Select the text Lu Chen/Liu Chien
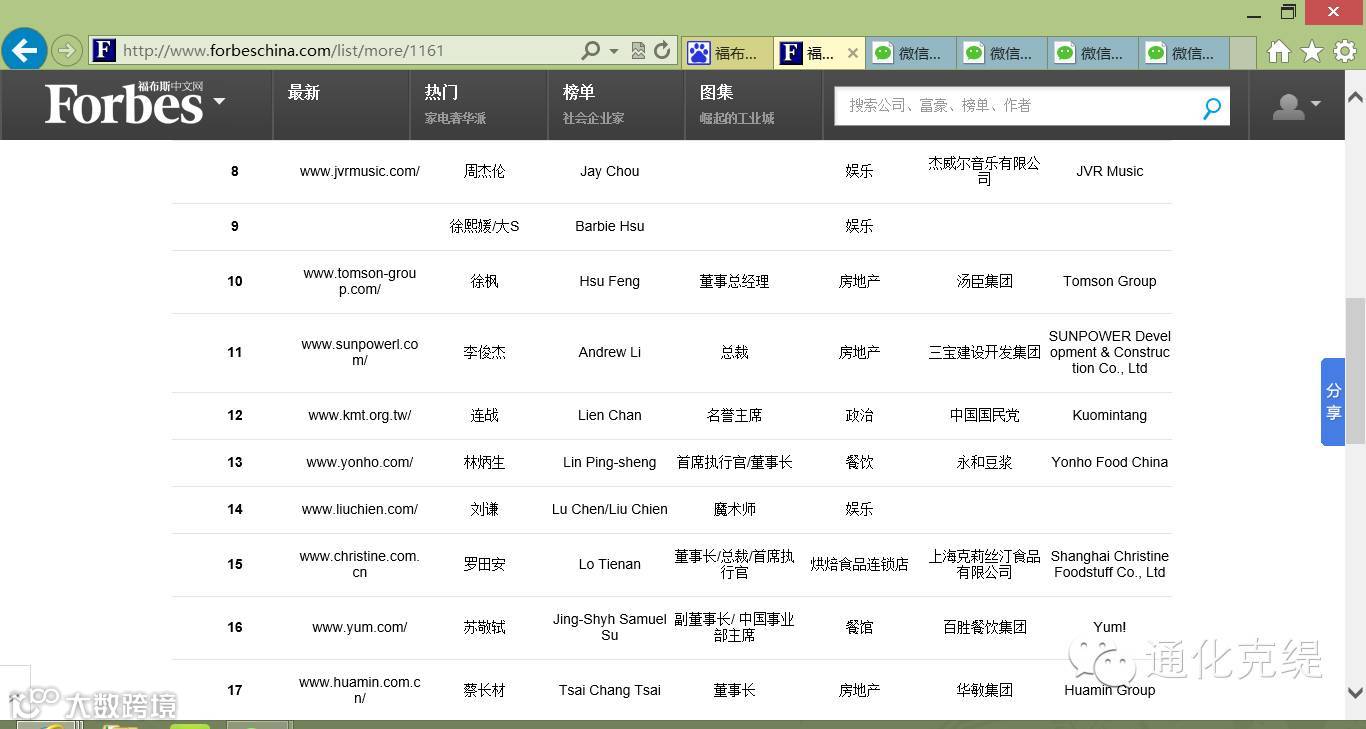This screenshot has width=1366, height=729. pyautogui.click(x=610, y=509)
